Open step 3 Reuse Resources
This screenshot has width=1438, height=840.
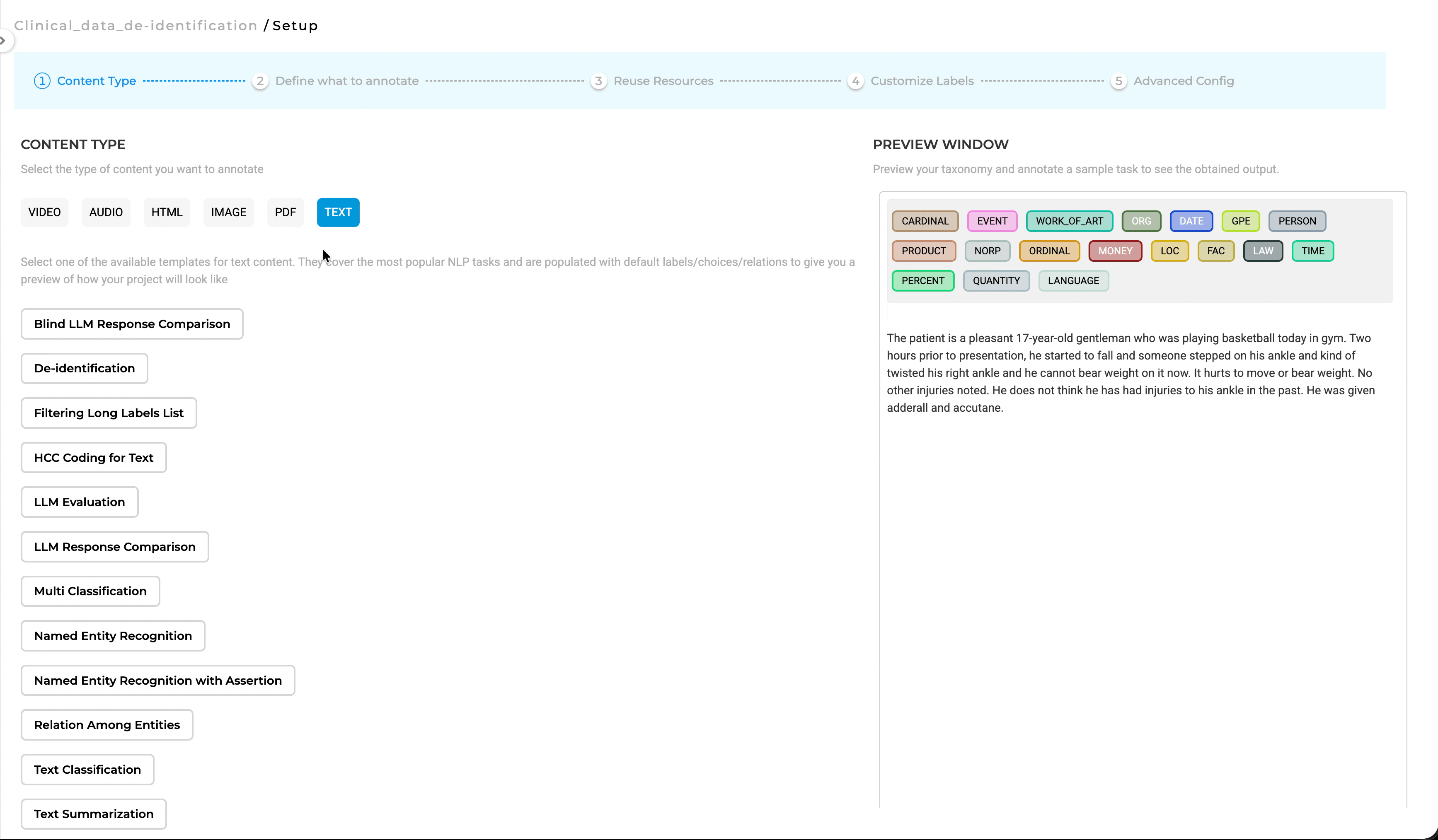tap(663, 81)
